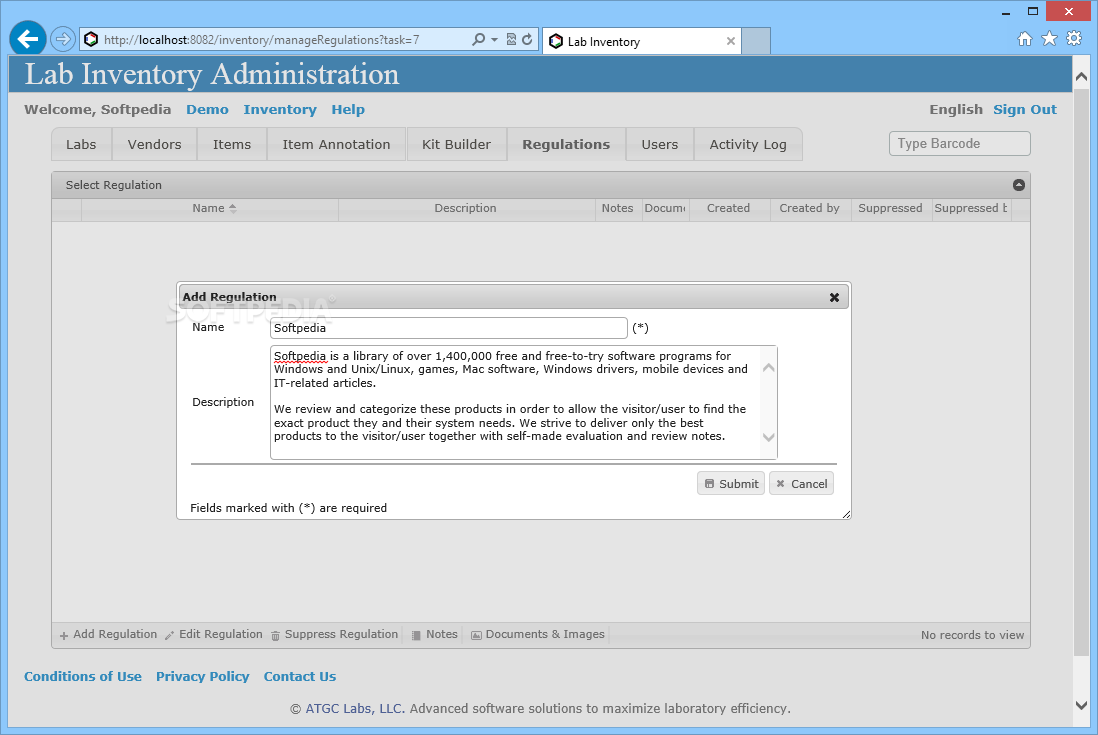This screenshot has width=1098, height=735.
Task: Open the ATGC Labs, LLC link
Action: (355, 708)
